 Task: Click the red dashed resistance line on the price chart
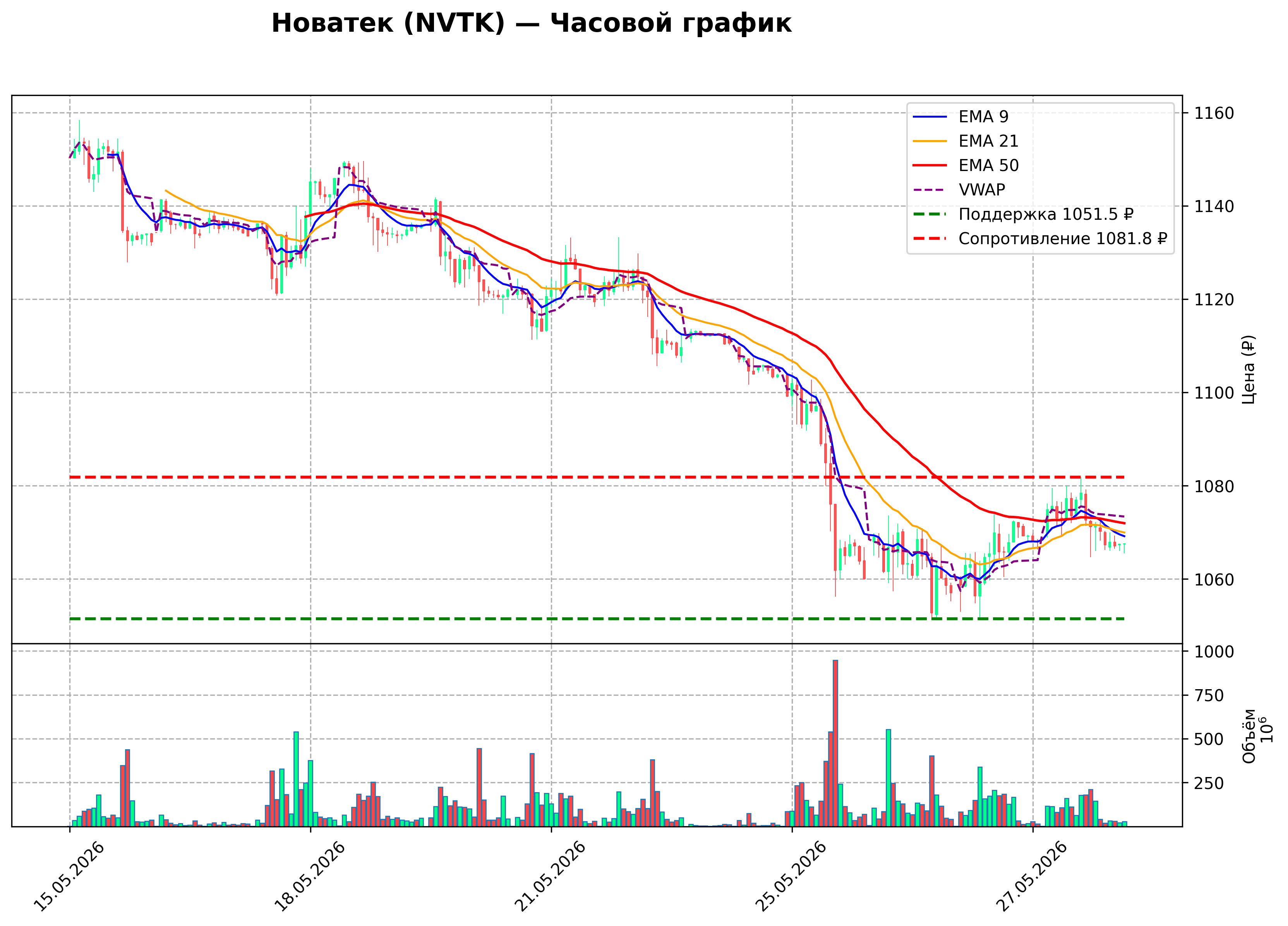[x=597, y=477]
